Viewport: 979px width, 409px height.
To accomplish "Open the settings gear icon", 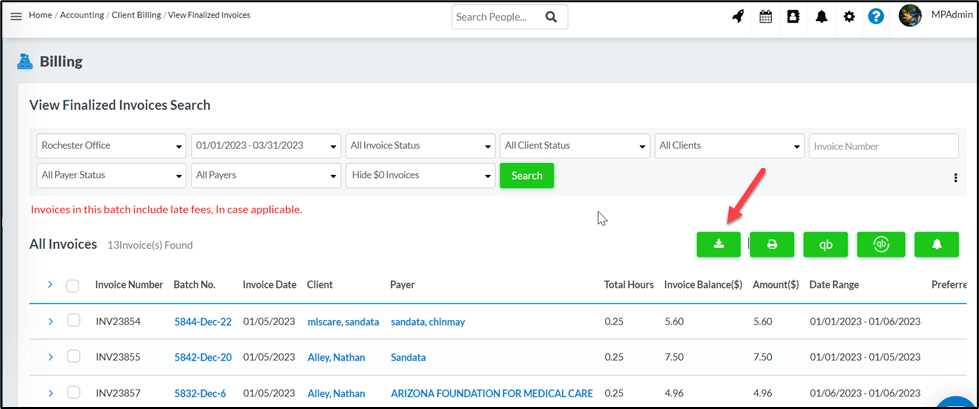I will [x=849, y=17].
